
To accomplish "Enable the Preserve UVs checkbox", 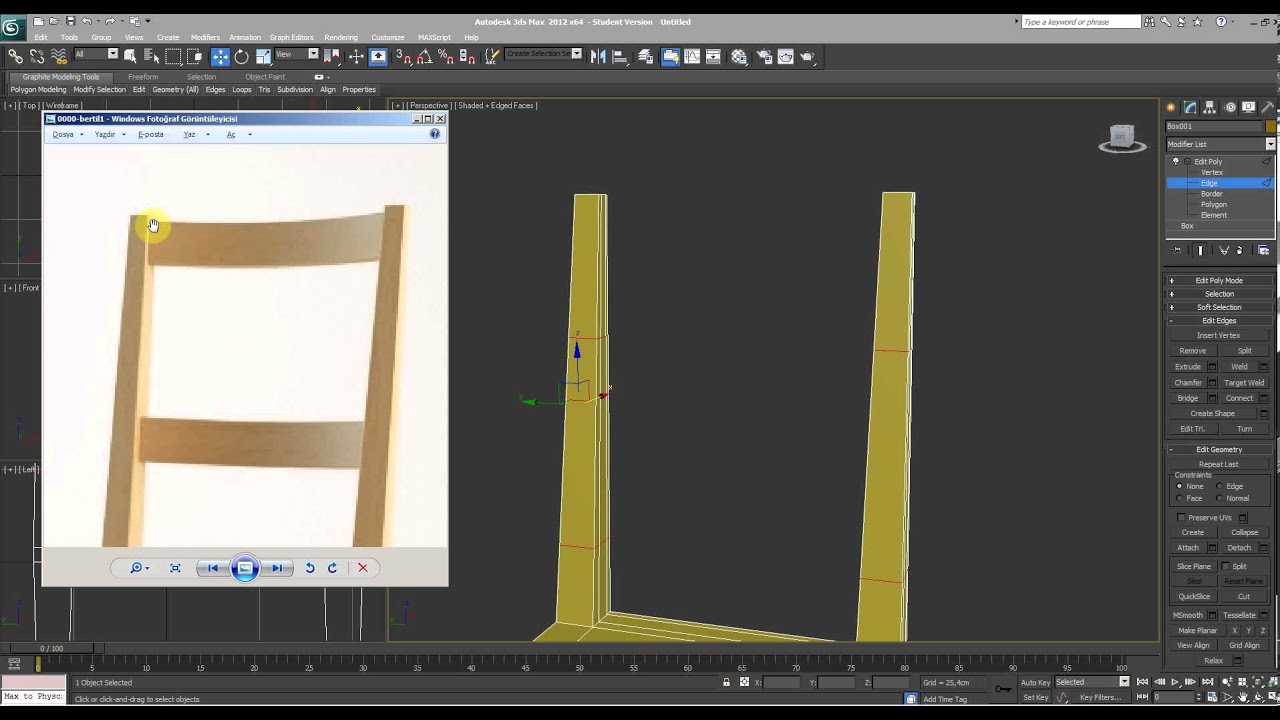I will (1181, 518).
